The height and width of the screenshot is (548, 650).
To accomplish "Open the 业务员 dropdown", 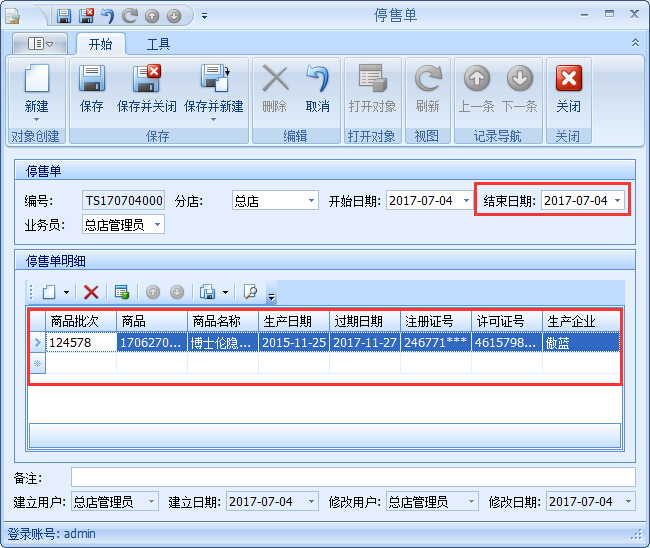I will pos(158,225).
